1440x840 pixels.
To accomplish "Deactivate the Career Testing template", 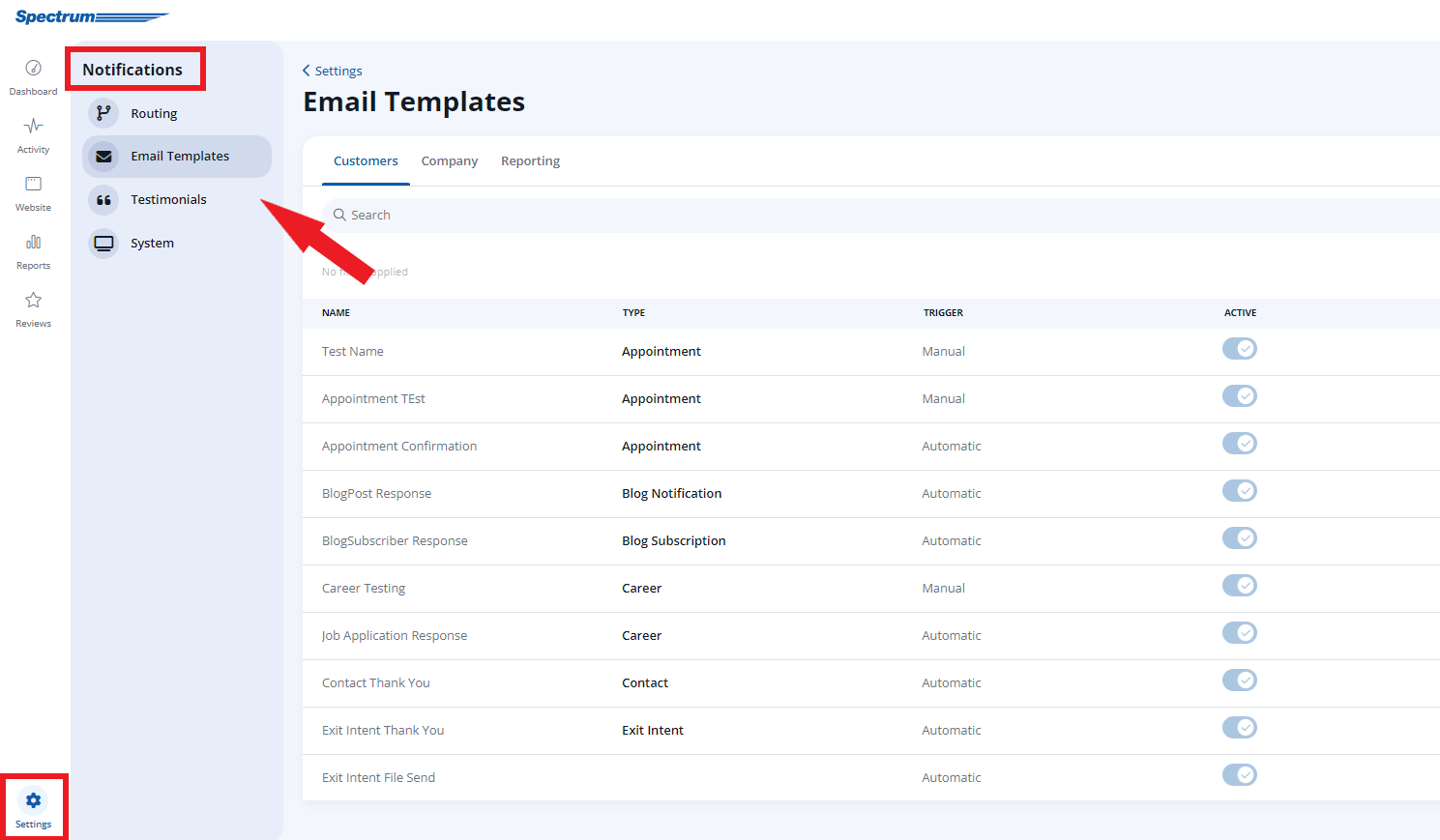I will click(1239, 585).
